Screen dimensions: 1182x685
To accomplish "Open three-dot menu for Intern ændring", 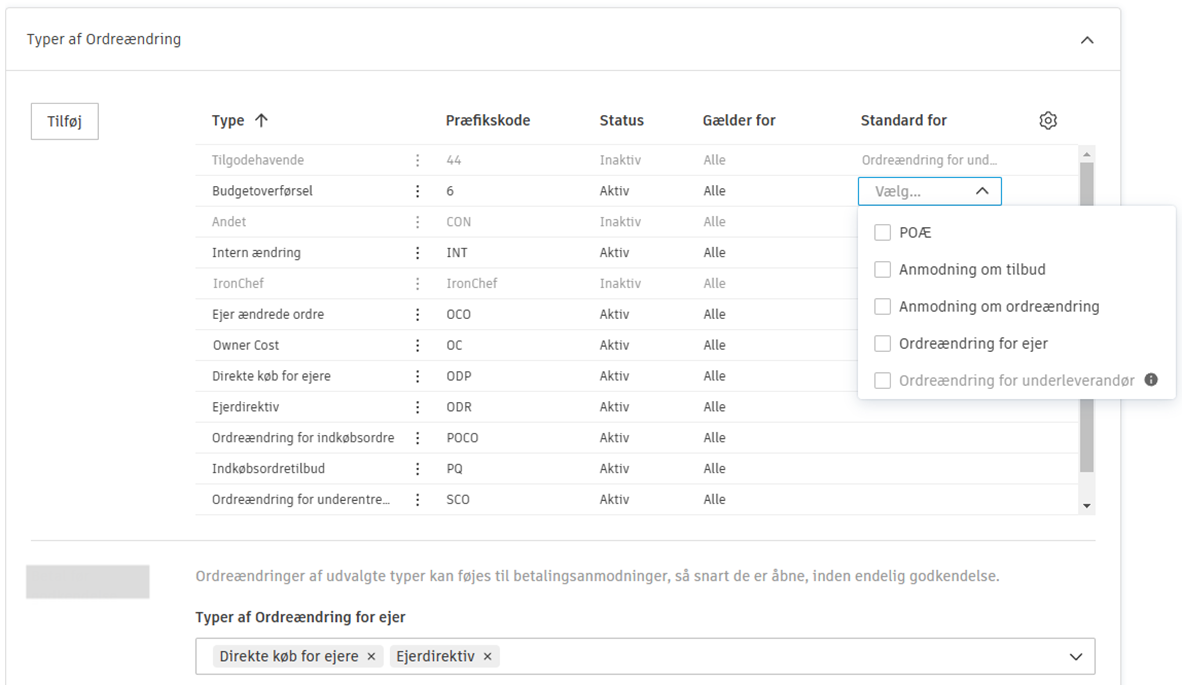I will (x=418, y=253).
